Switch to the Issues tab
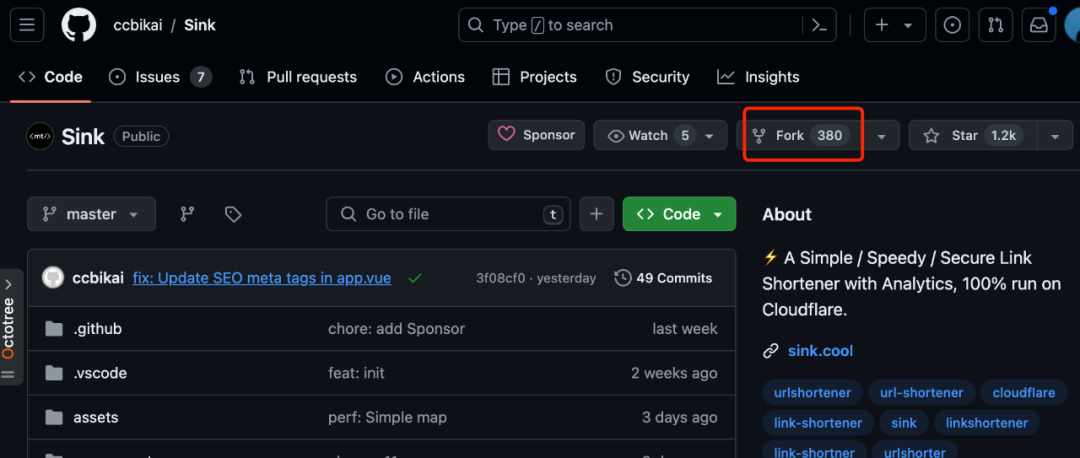The width and height of the screenshot is (1080, 458). tap(160, 77)
